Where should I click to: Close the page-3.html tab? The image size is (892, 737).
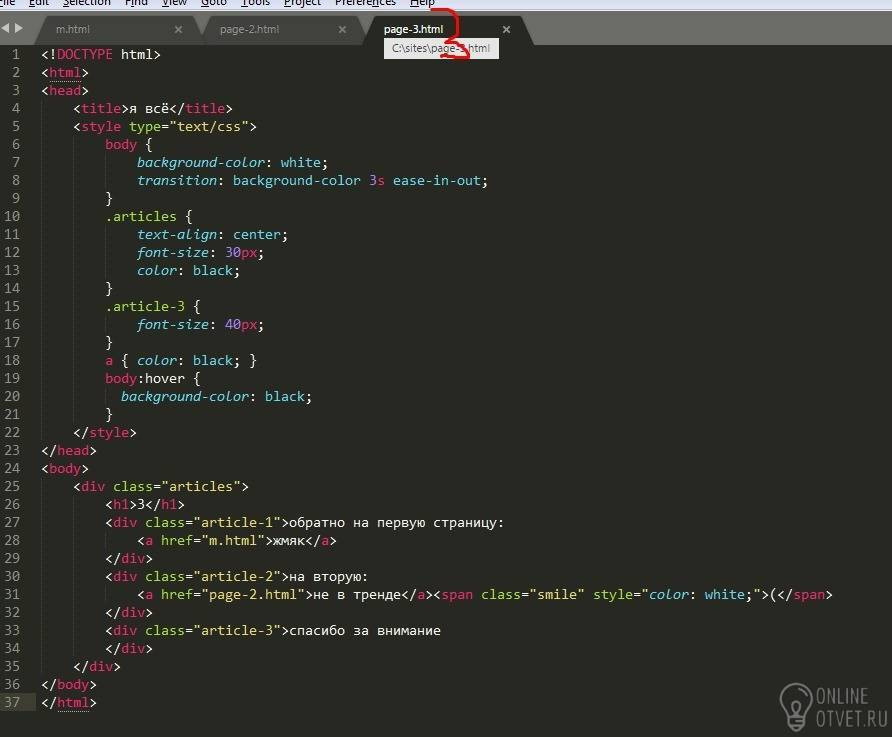point(506,30)
